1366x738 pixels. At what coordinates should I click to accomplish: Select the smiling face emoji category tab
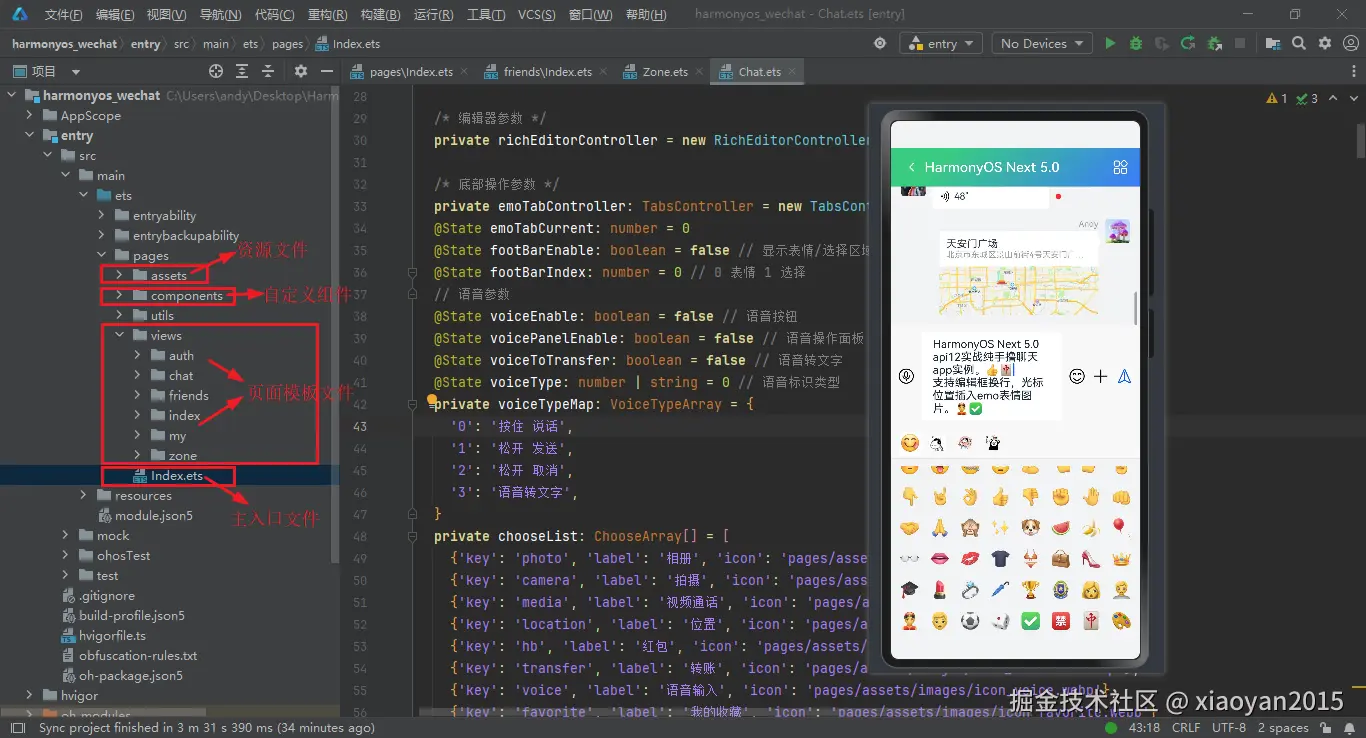coord(909,442)
